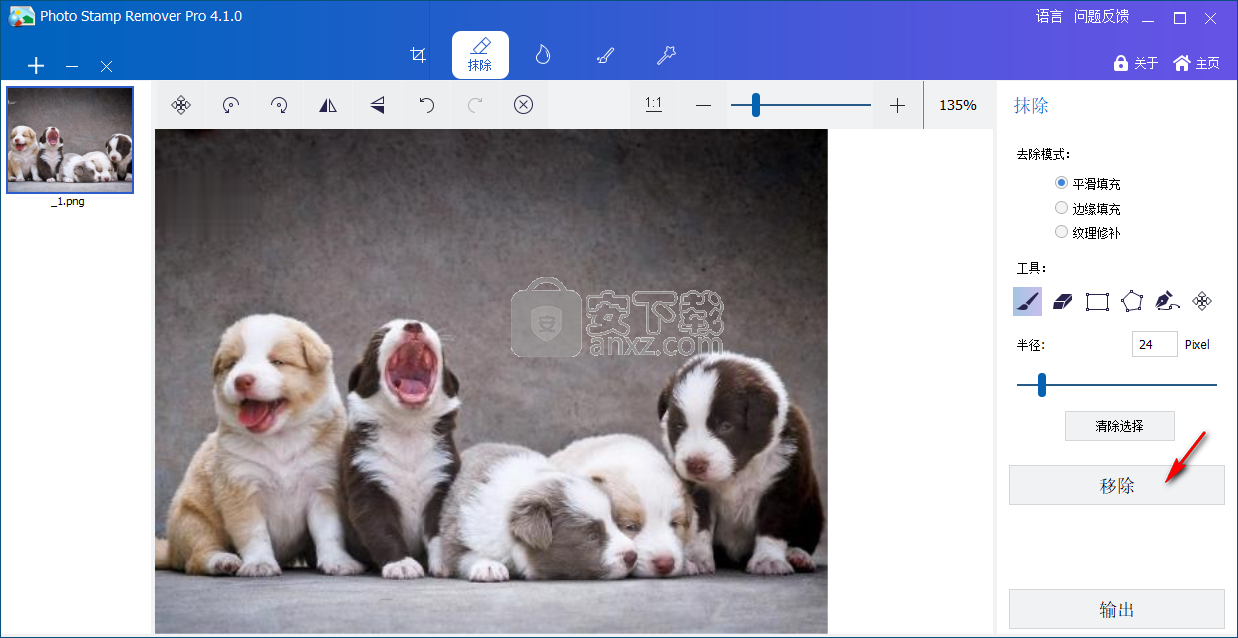Select the Rectangle selection tool

pos(1097,301)
